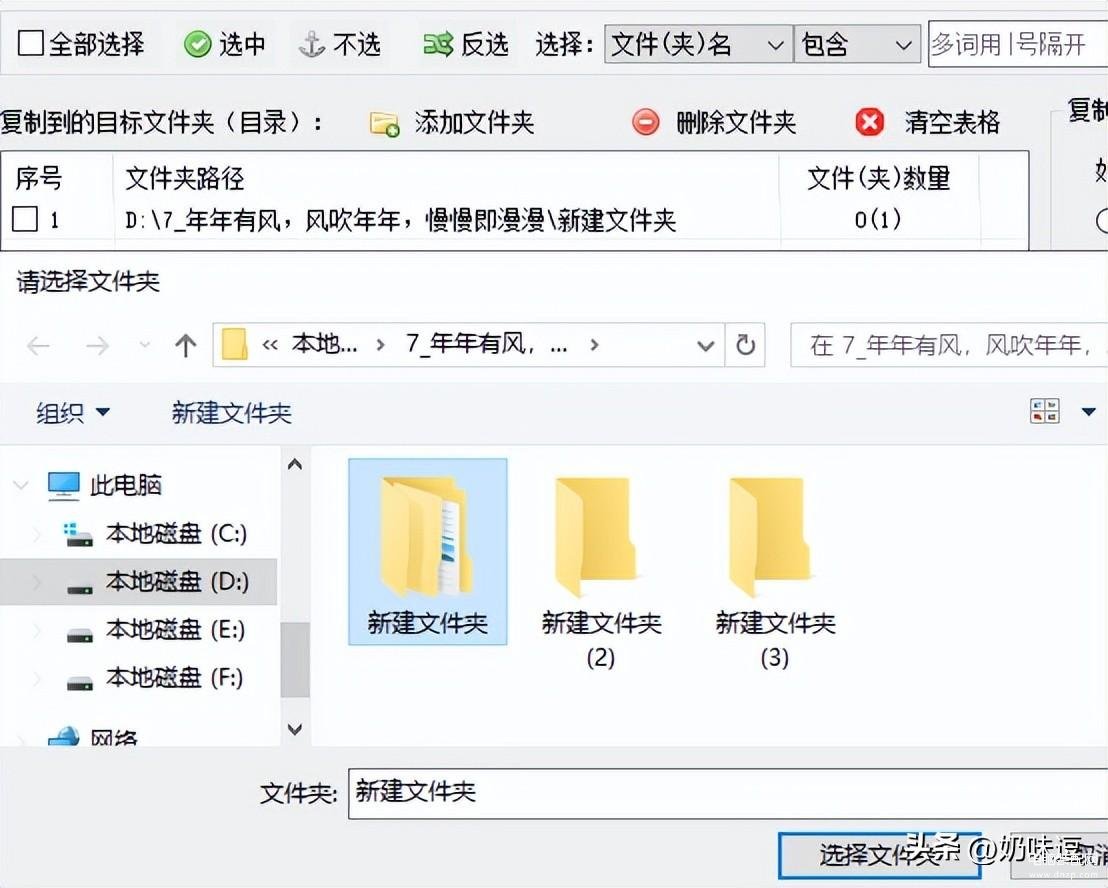Click the red minus 删除文件夹 icon
This screenshot has height=888, width=1108.
point(645,122)
